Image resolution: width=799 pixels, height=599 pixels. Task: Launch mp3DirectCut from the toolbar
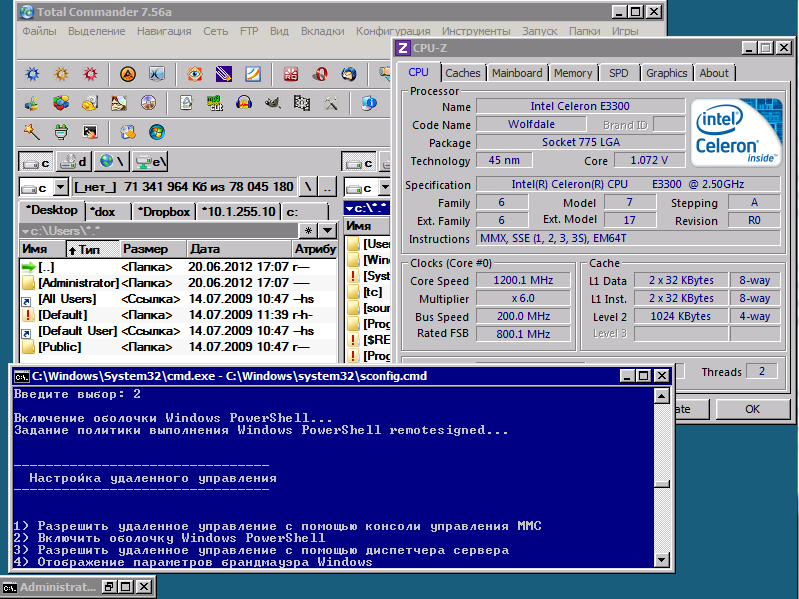point(215,103)
